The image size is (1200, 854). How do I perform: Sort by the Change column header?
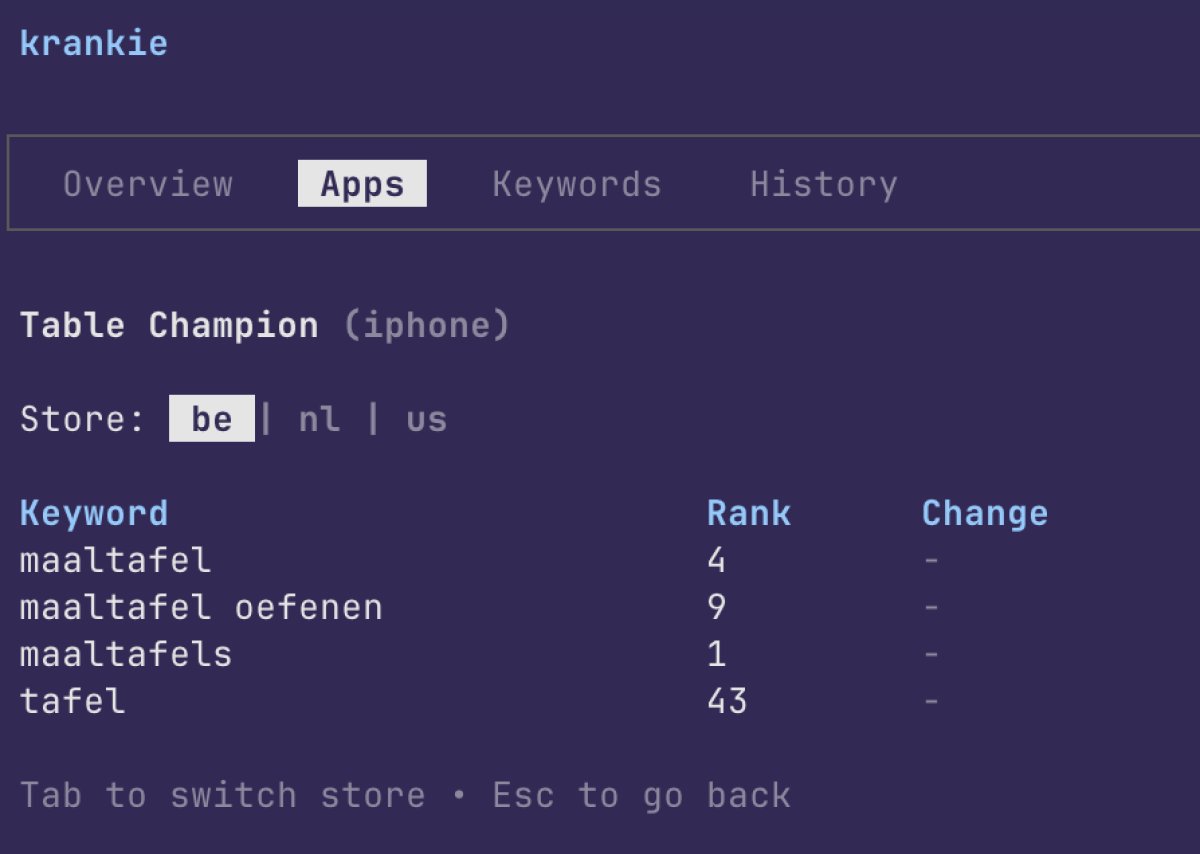click(x=985, y=512)
